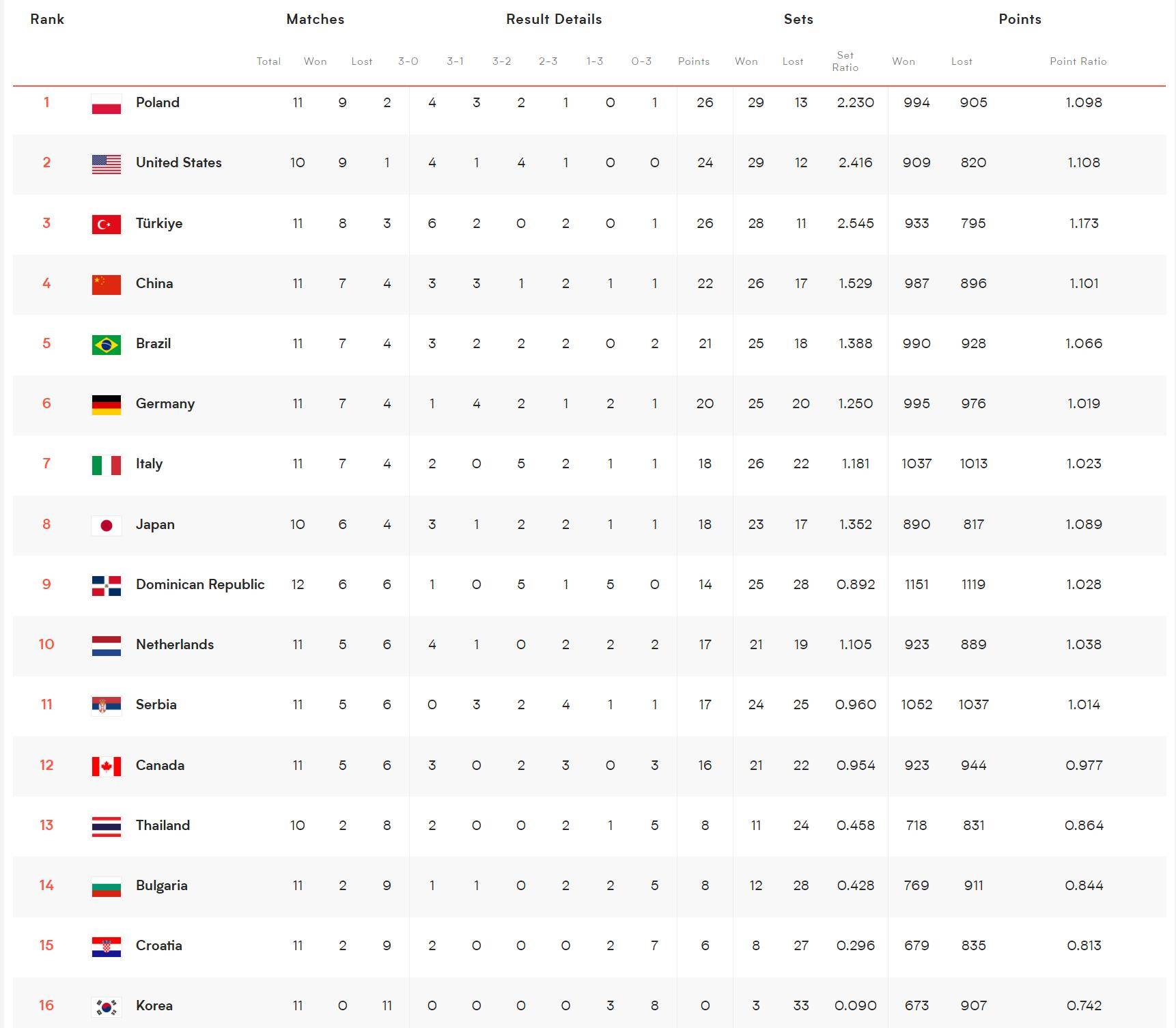The image size is (1176, 1028).
Task: Click the Dominican Republic flag icon
Action: coord(107,585)
